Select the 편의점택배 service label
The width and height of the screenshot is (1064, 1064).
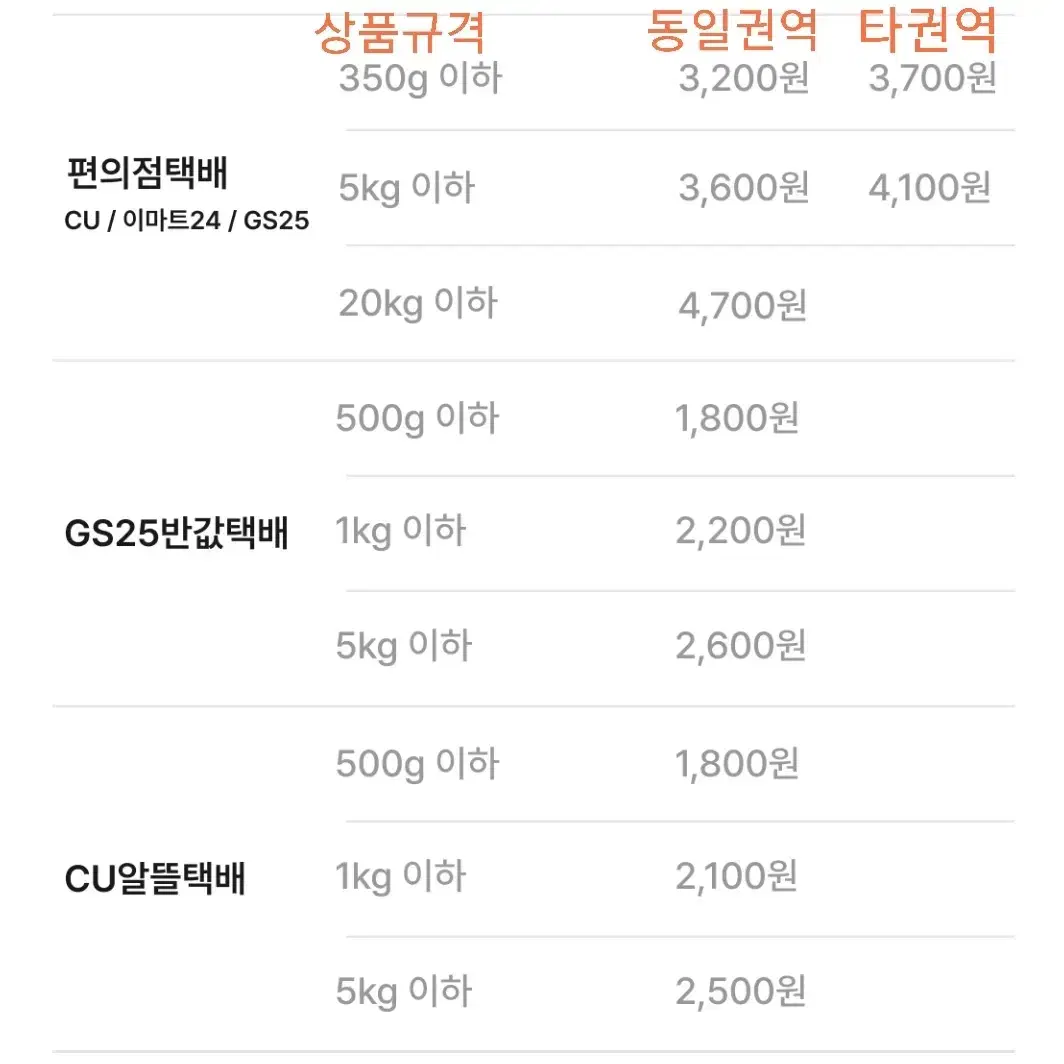pos(147,172)
